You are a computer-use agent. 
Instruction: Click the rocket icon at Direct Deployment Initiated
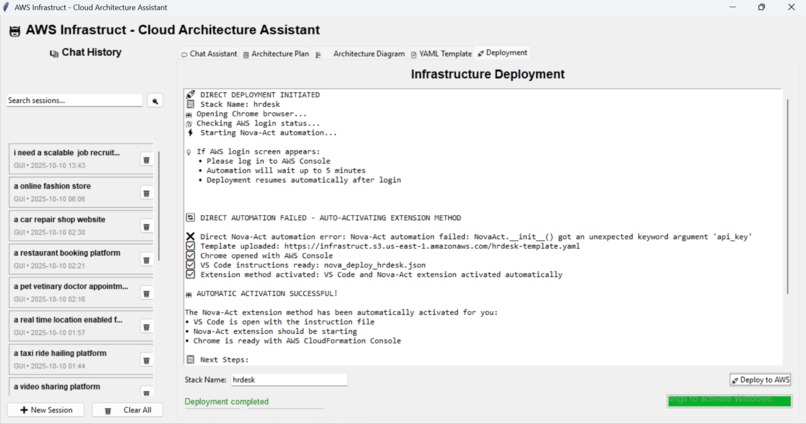tap(191, 95)
